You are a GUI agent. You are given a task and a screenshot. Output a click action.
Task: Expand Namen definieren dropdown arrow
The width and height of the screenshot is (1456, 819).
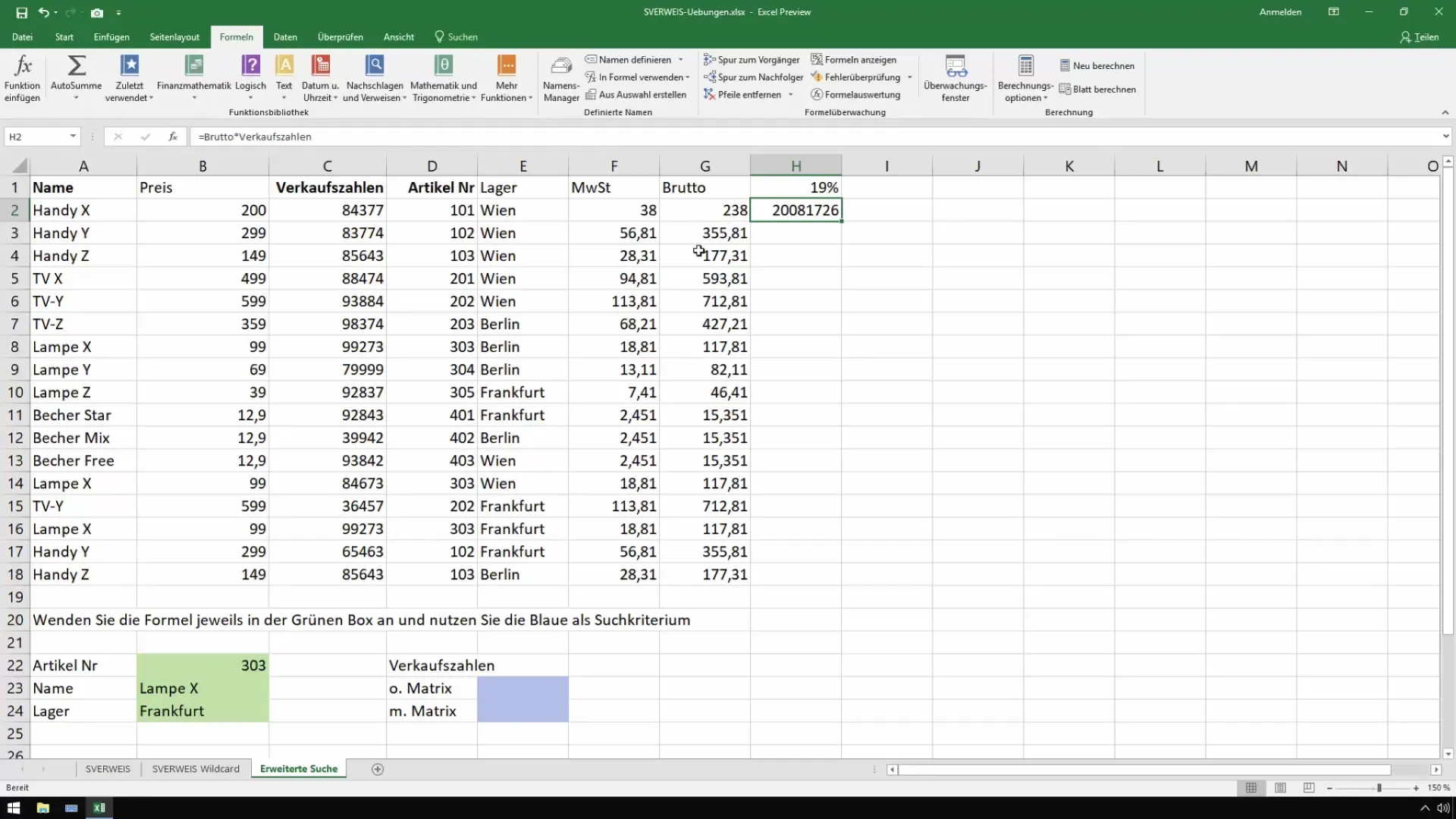(x=680, y=60)
